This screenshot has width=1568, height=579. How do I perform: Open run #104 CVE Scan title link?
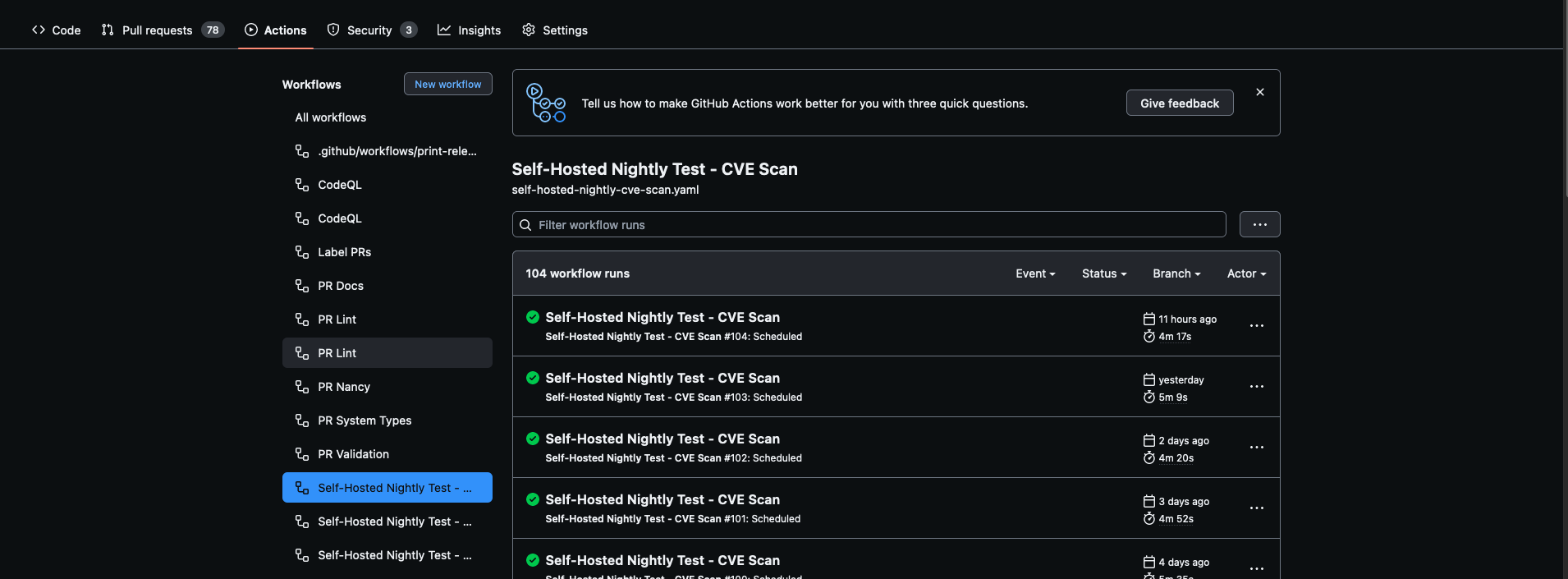pyautogui.click(x=663, y=317)
